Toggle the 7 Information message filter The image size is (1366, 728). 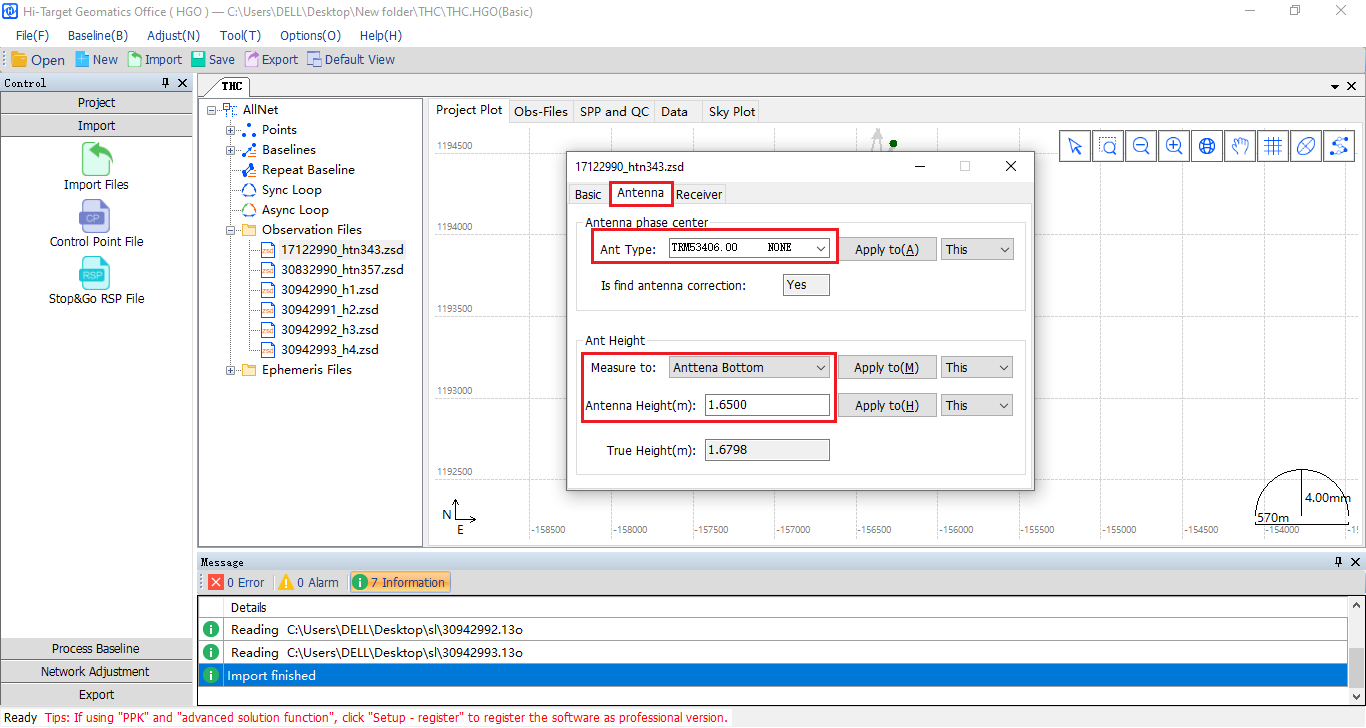point(399,582)
